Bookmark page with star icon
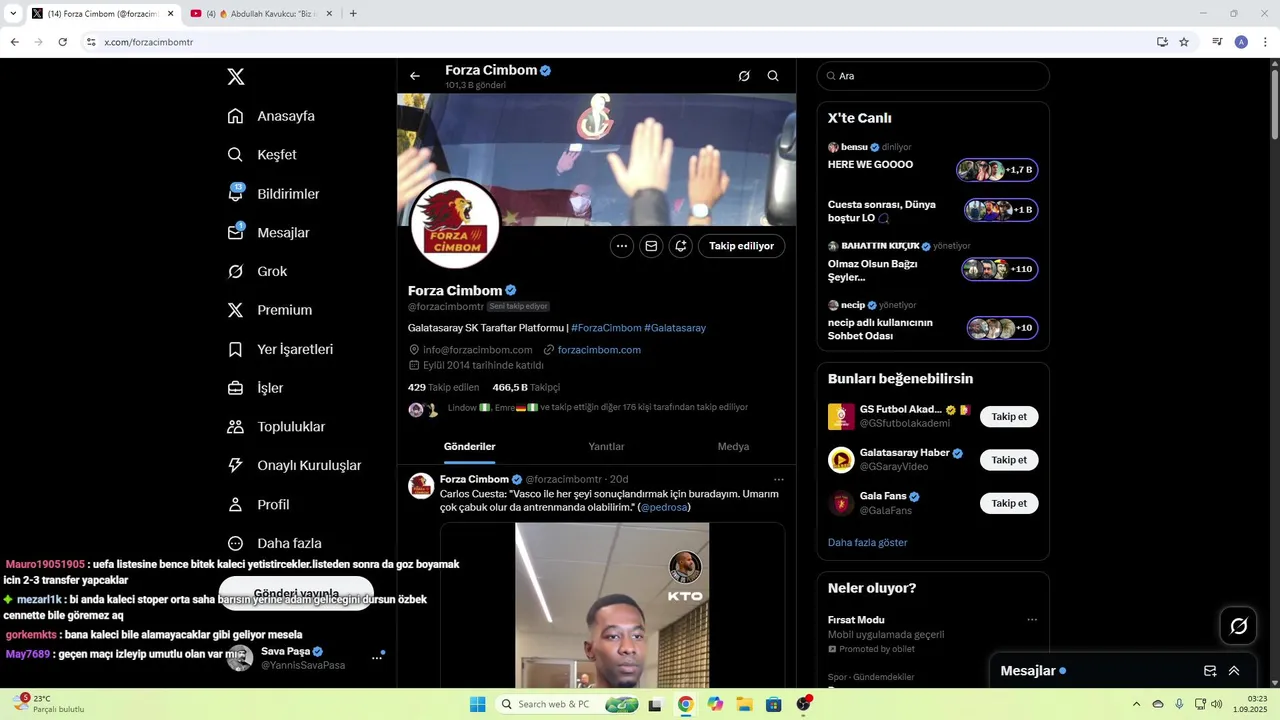 click(1184, 42)
